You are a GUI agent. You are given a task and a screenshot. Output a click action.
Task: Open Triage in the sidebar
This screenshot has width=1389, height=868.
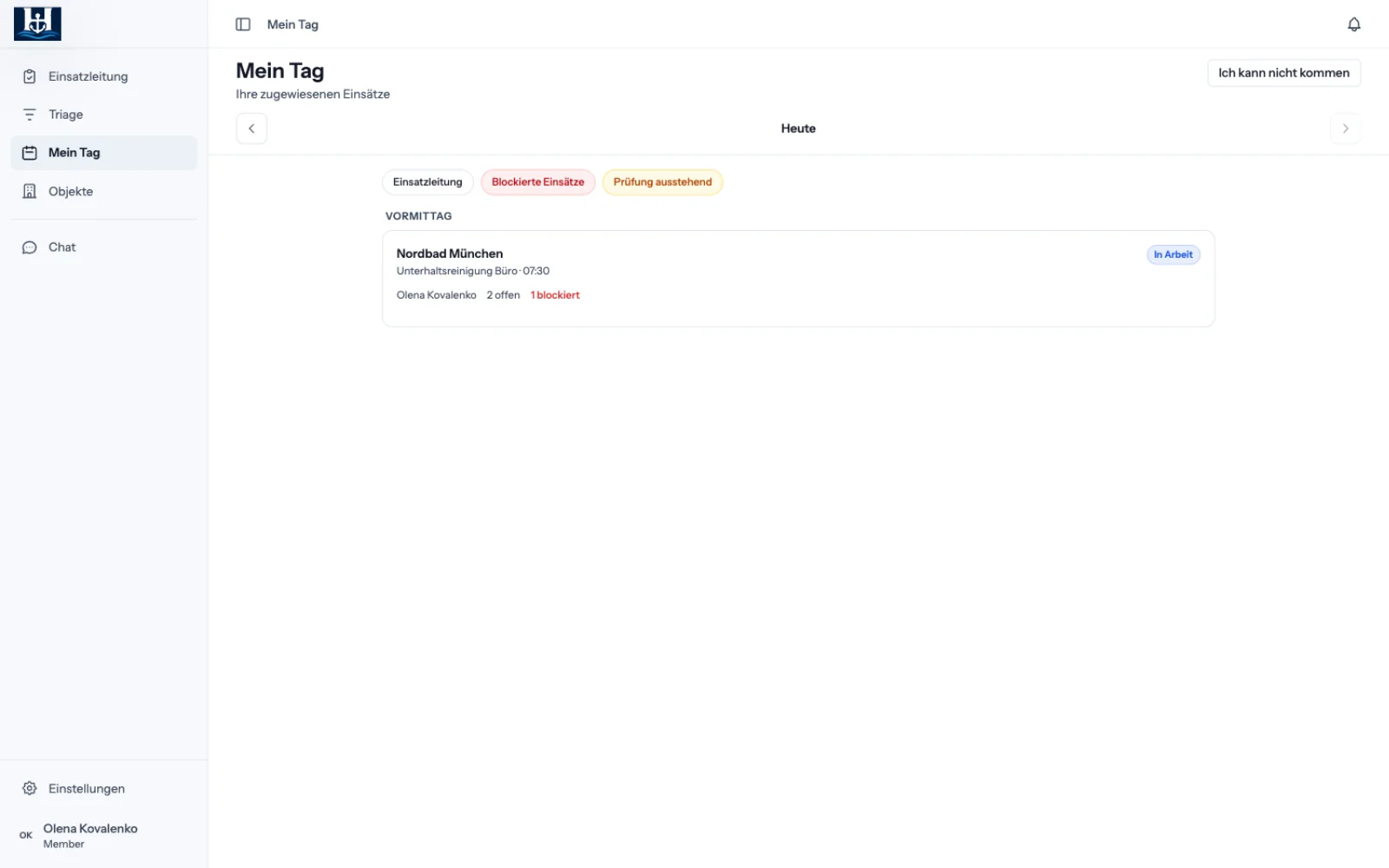104,115
